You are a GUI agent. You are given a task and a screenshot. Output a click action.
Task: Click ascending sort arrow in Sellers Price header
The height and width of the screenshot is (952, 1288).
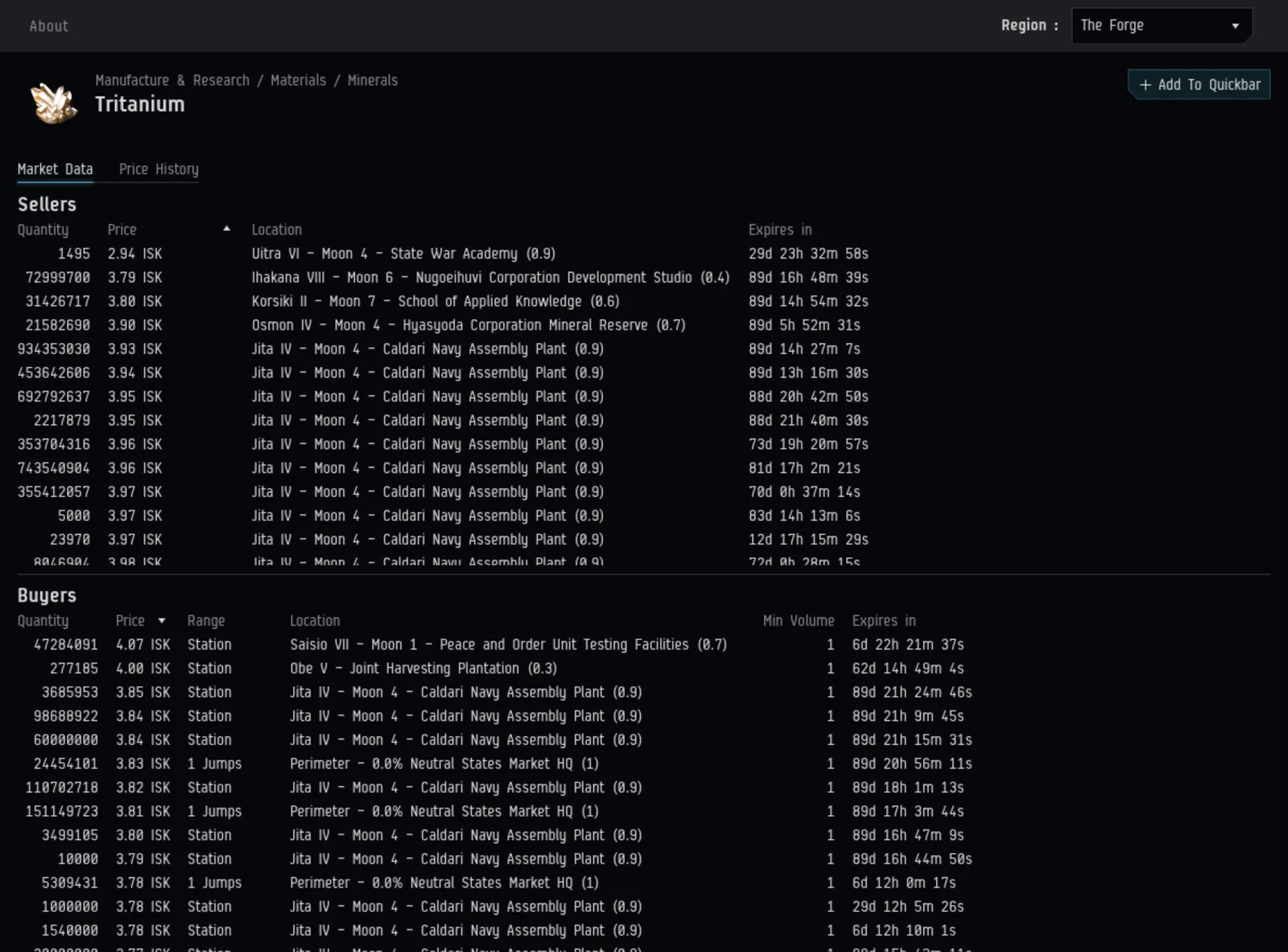pos(227,229)
